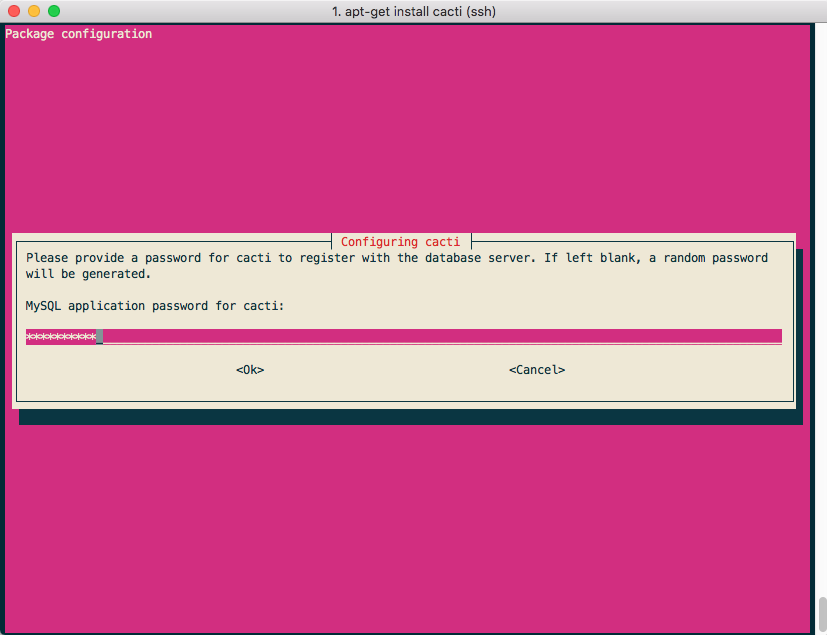Focus the MySQL application password field
The height and width of the screenshot is (635, 827).
403,336
